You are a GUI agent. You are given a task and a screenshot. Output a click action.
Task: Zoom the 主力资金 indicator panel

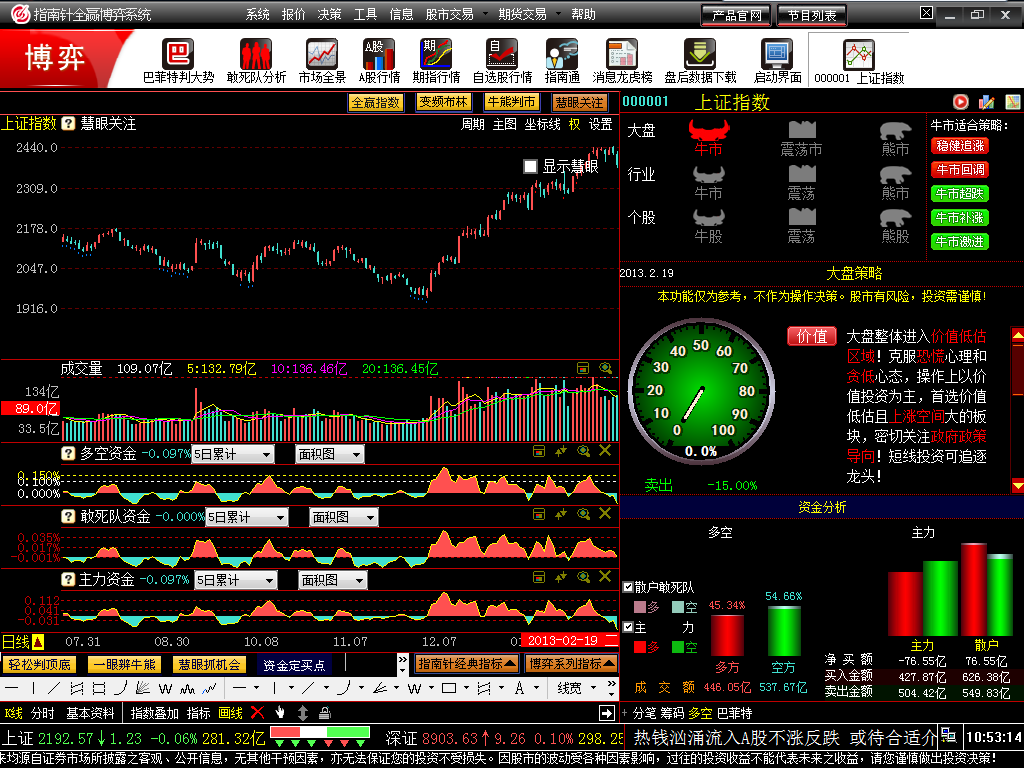pyautogui.click(x=583, y=577)
